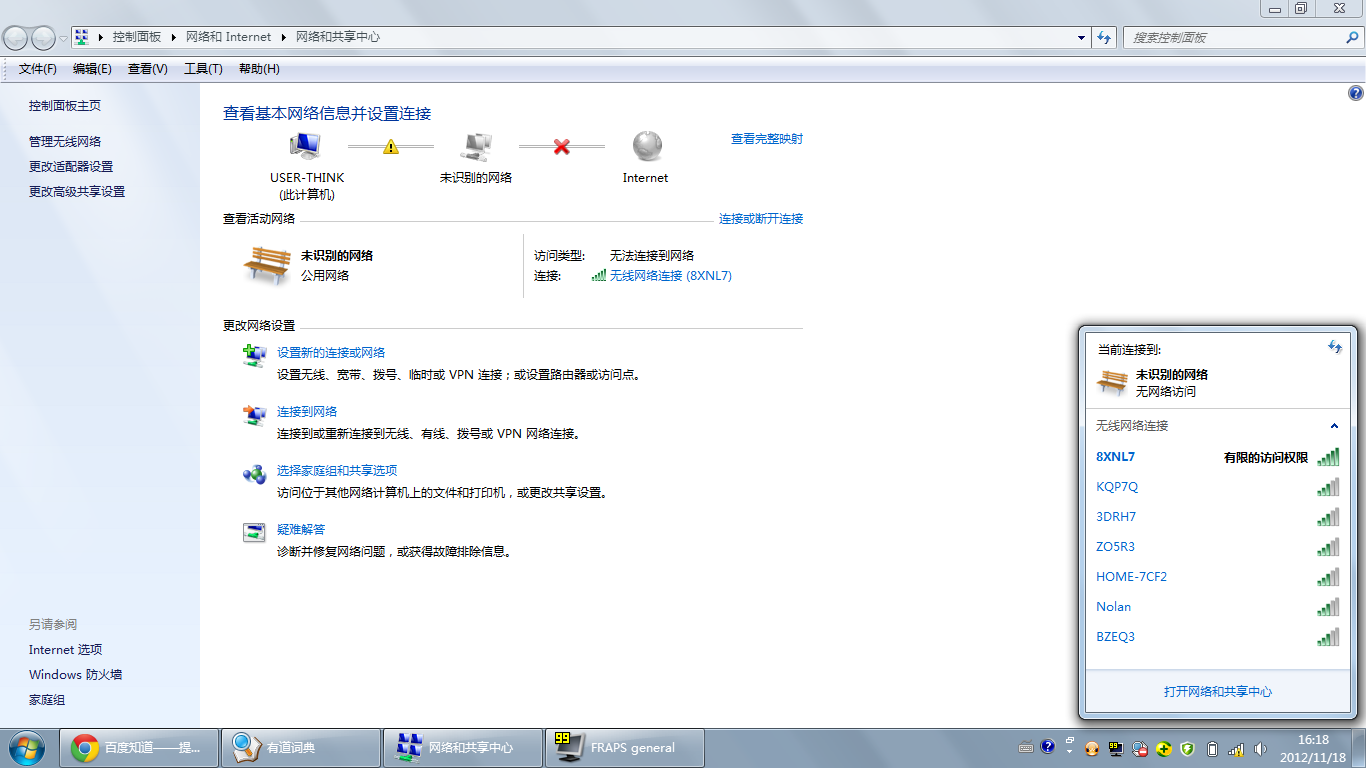
Task: Switch to the Chrome 百度知道 taskbar window
Action: point(139,748)
